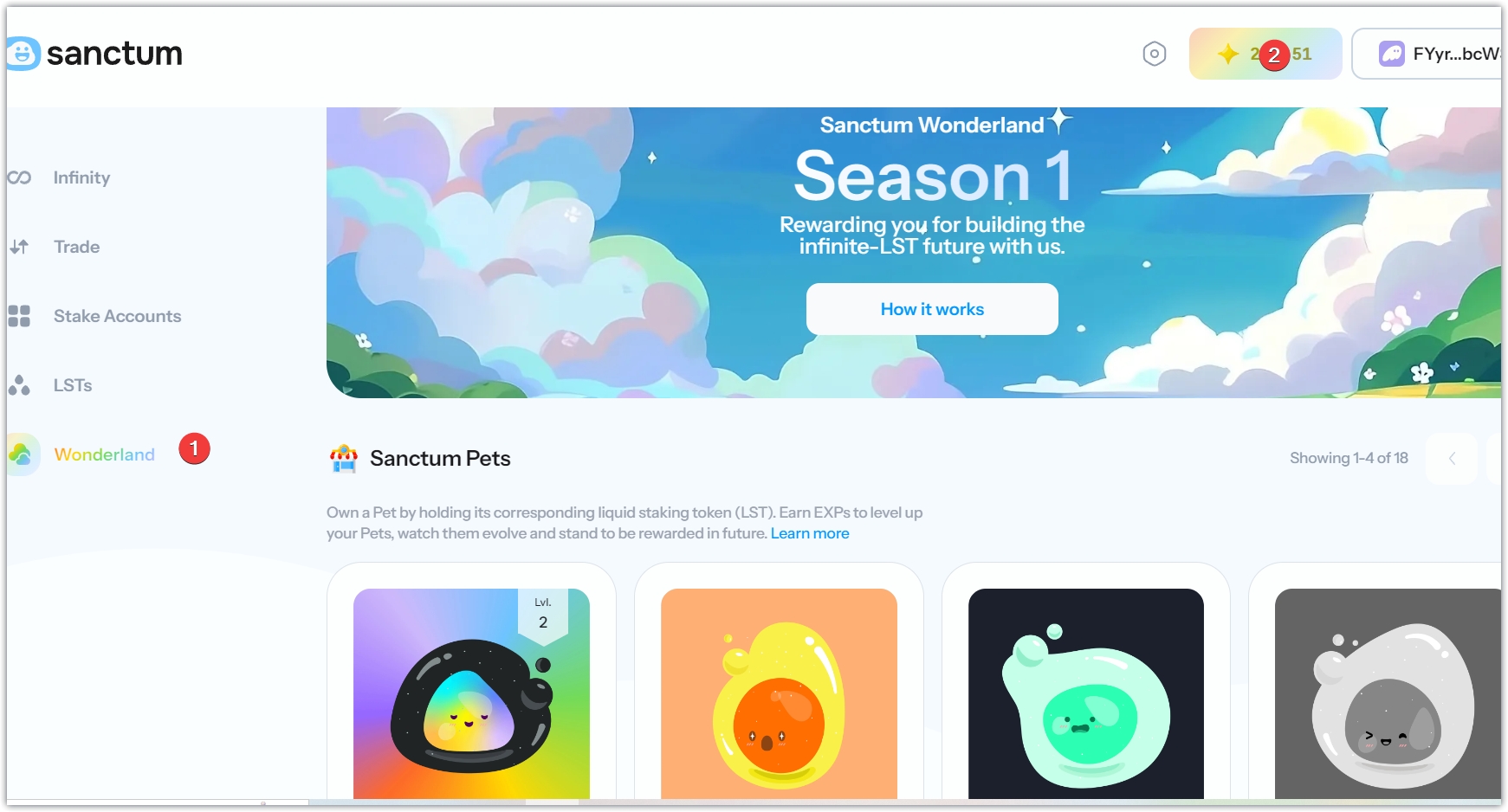The image size is (1508, 812).
Task: Click the Infinity loop sidebar icon
Action: 19,177
